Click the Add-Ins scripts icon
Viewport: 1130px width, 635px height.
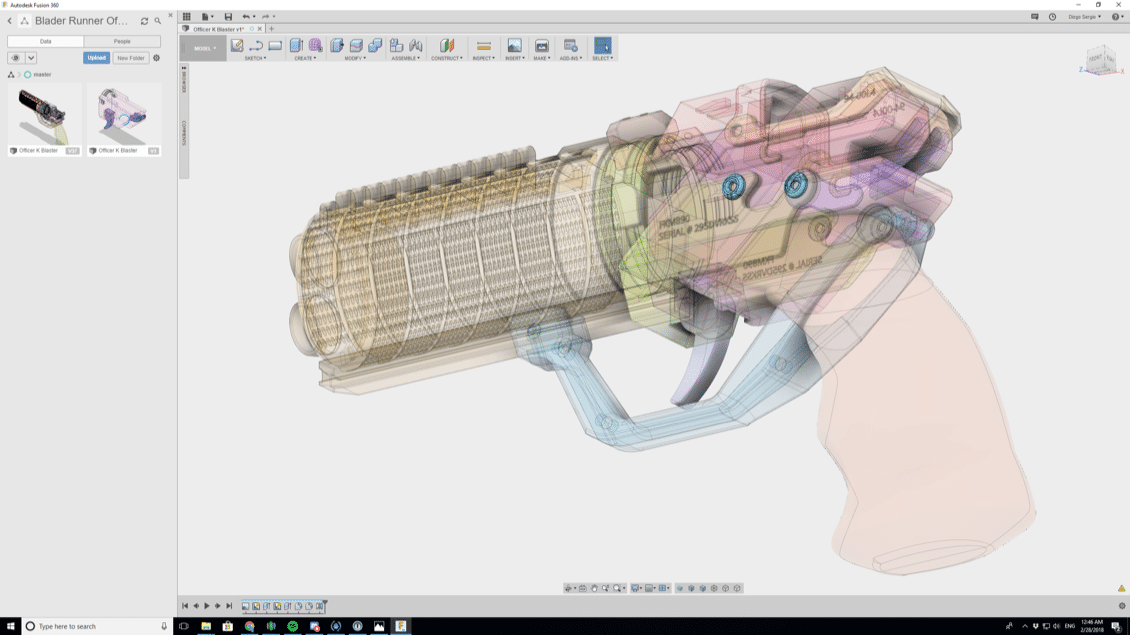click(x=570, y=45)
